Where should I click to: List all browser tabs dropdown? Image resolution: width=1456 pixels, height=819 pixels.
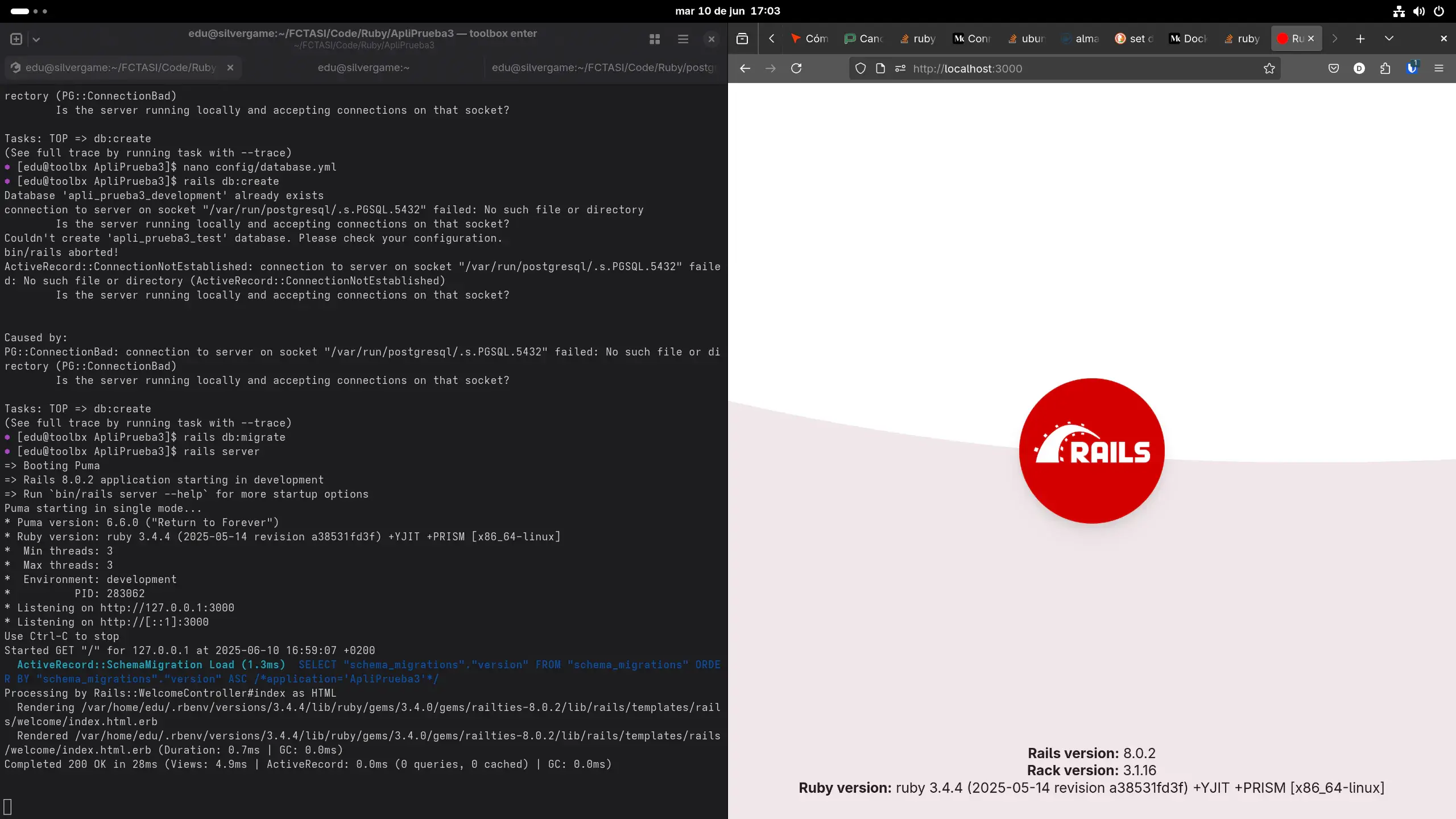pyautogui.click(x=1389, y=39)
